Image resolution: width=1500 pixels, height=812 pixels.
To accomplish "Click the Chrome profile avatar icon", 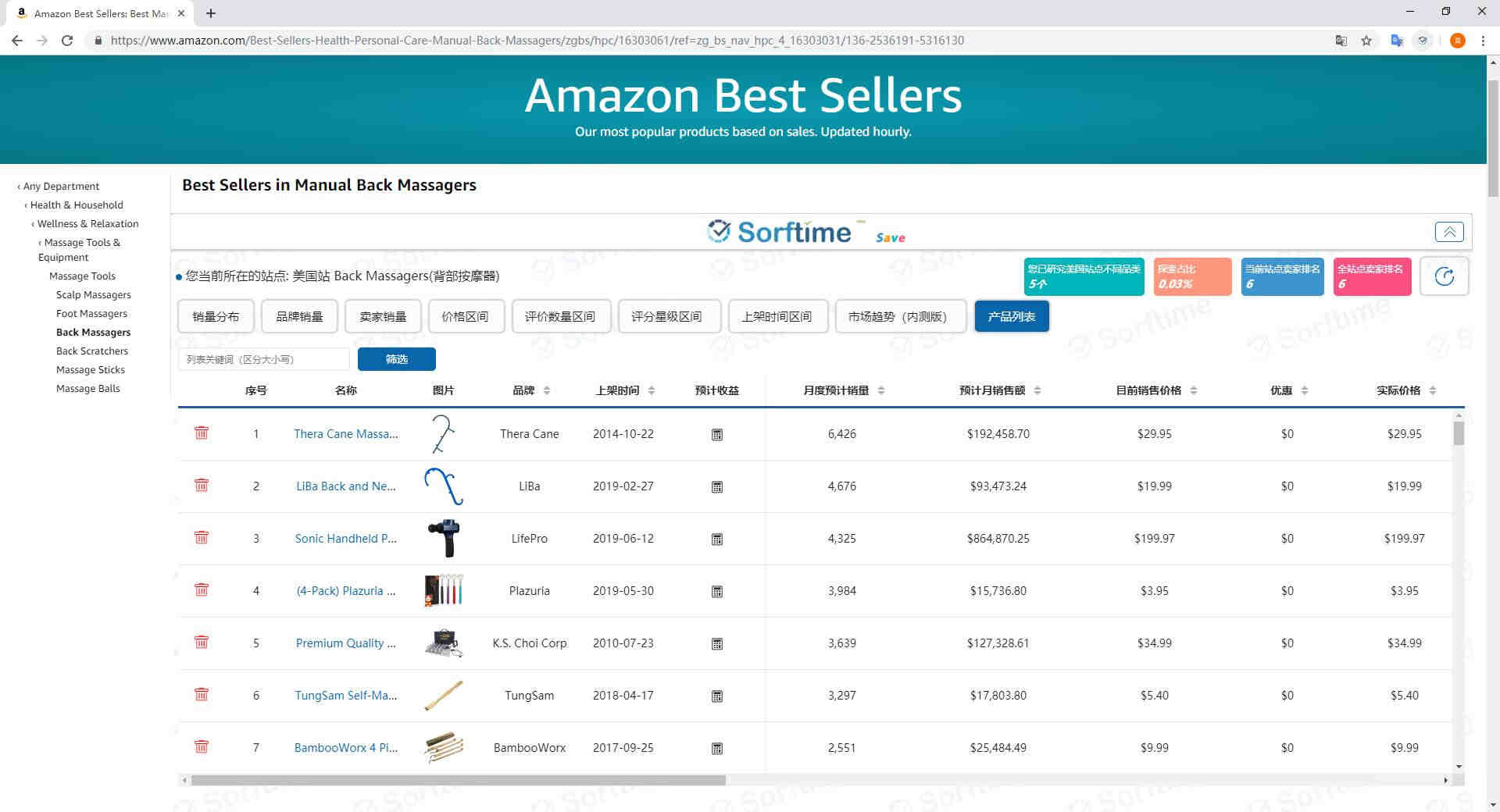I will (1457, 41).
